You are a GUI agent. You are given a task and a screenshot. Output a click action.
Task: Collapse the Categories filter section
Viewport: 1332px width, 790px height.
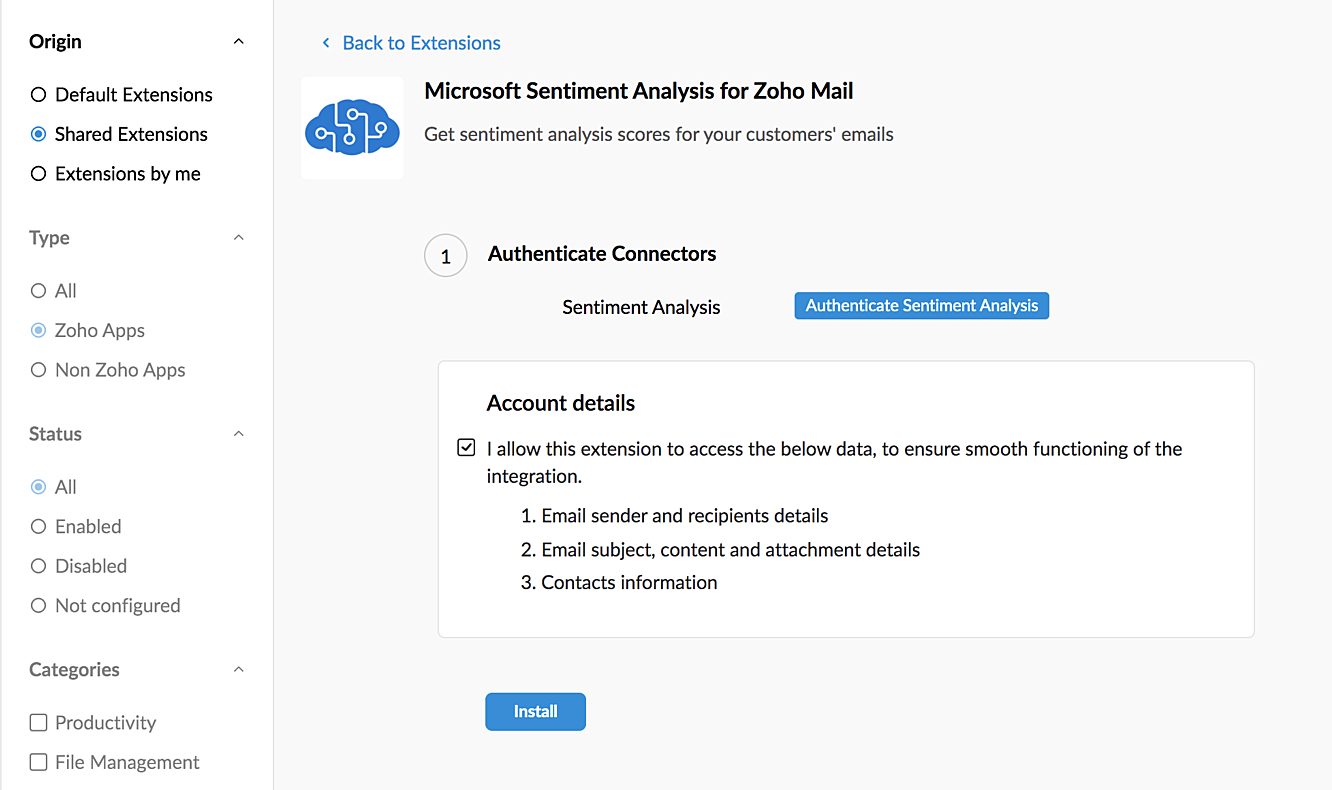click(x=238, y=670)
